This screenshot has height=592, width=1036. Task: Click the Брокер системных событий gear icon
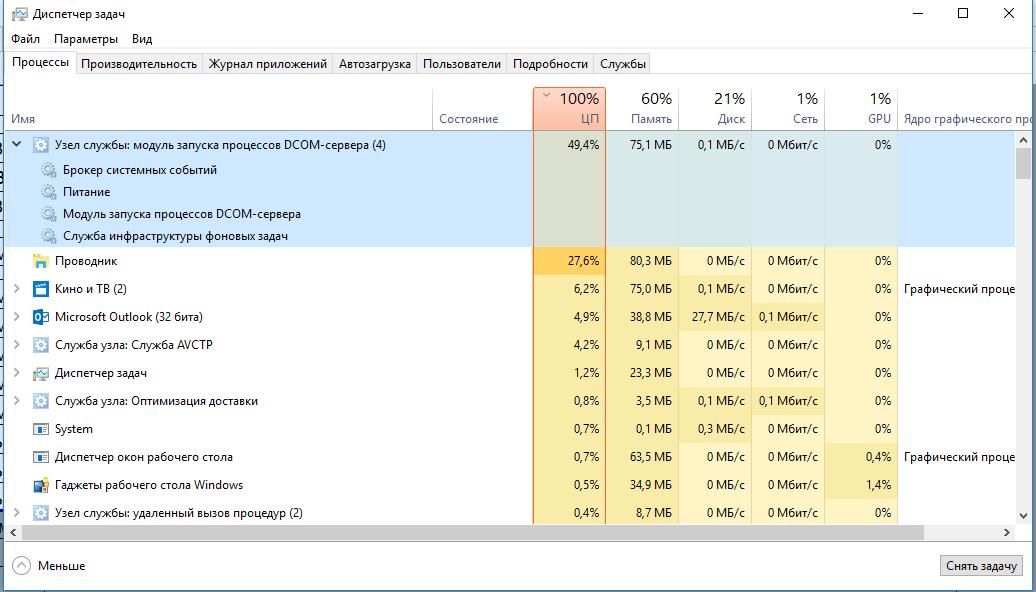pyautogui.click(x=49, y=170)
